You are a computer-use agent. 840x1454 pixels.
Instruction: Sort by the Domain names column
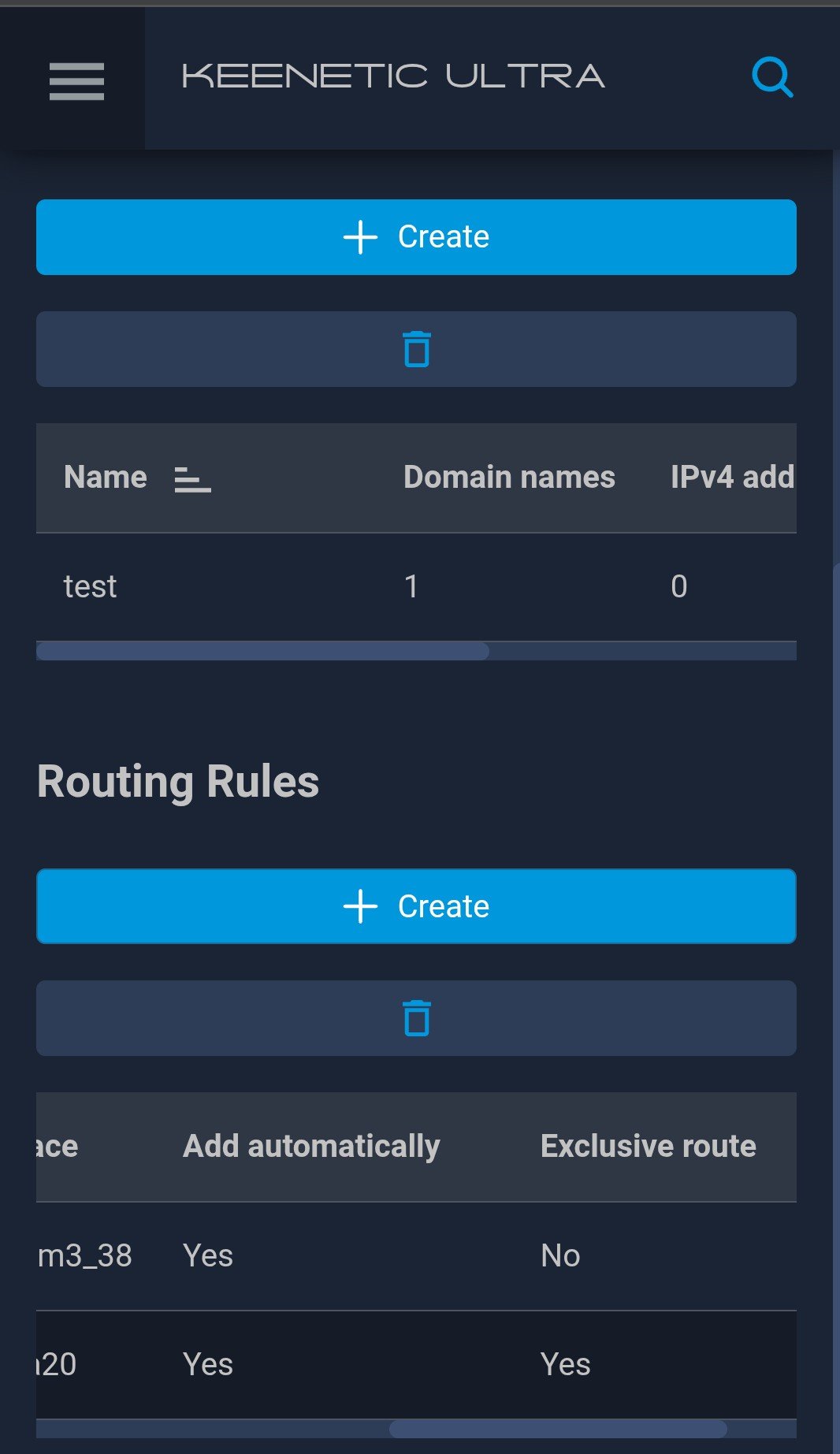coord(509,478)
